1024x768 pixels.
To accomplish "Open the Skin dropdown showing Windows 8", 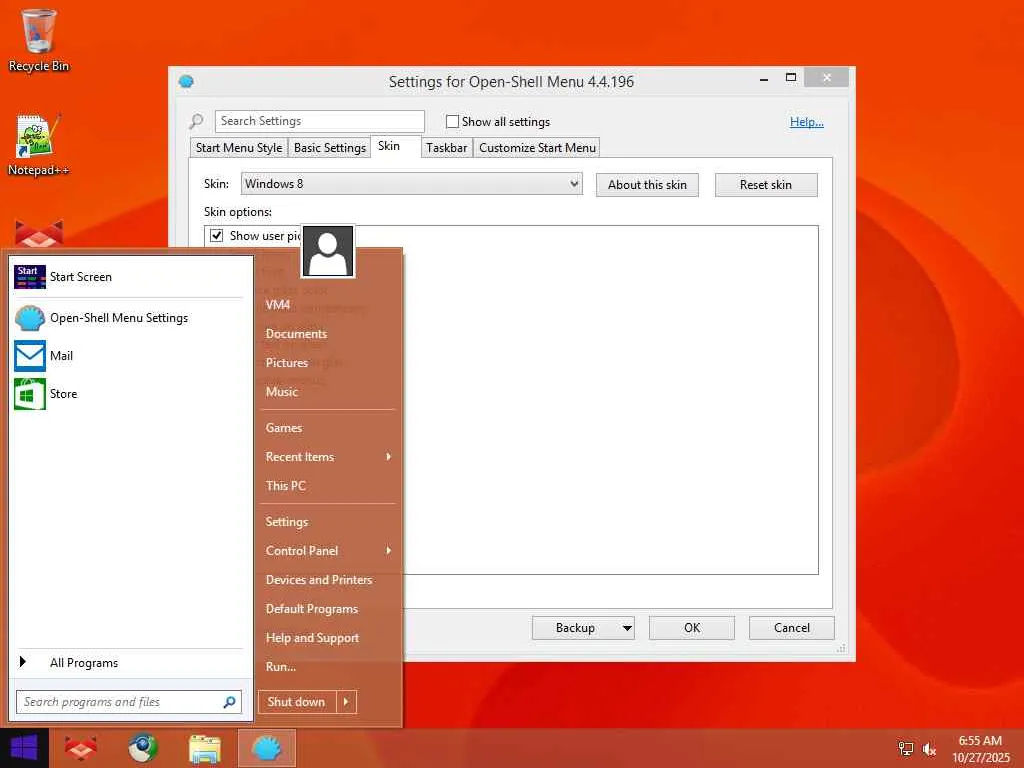I will tap(411, 184).
